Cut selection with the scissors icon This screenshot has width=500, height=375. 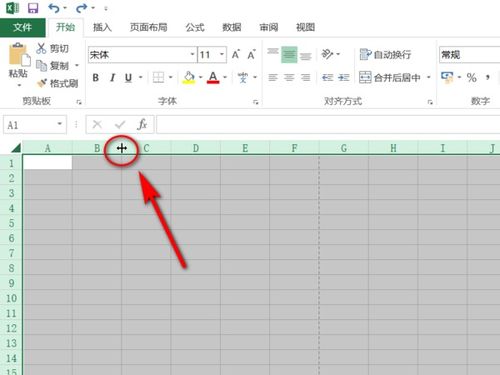[41, 48]
